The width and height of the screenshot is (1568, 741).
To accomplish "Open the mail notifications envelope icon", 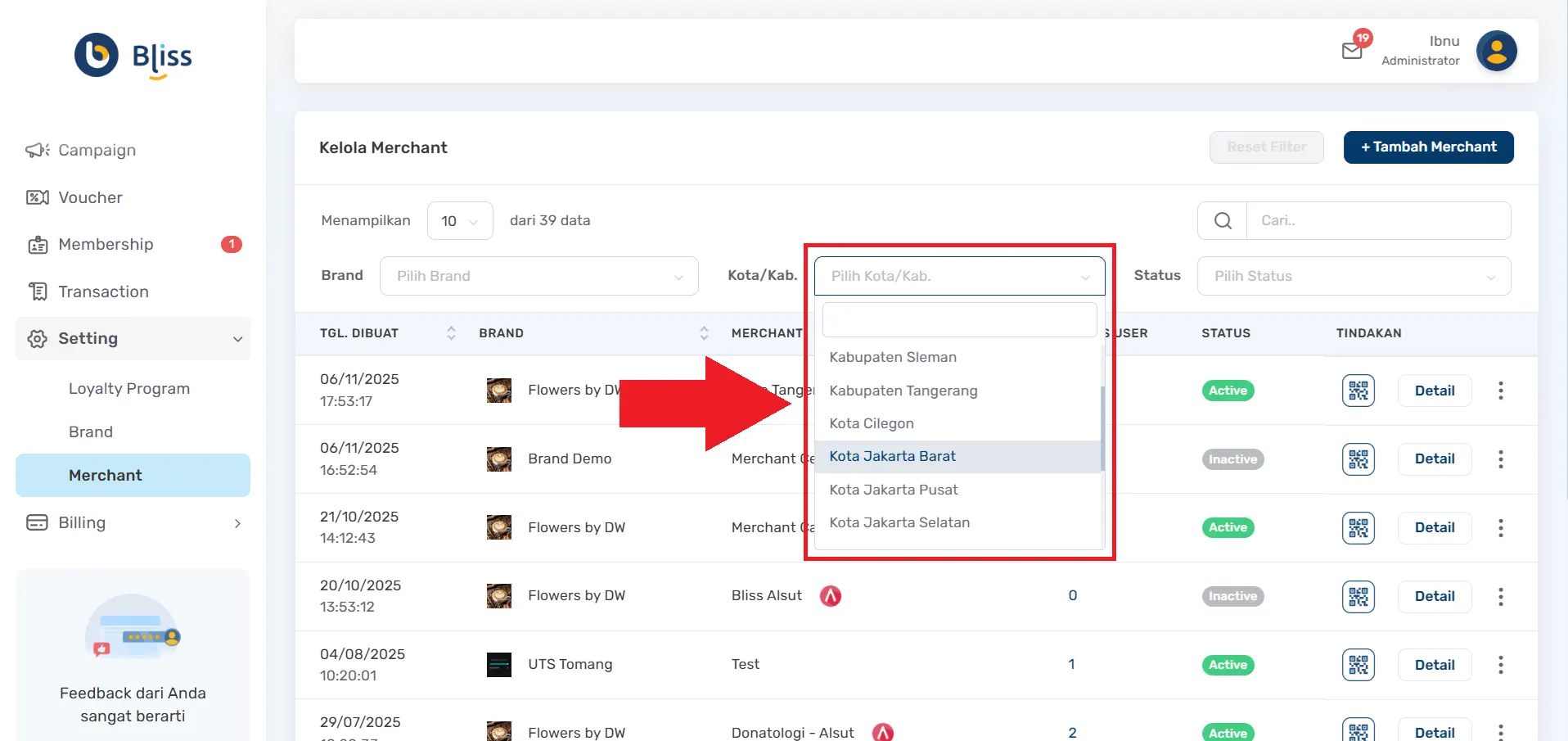I will (x=1352, y=51).
